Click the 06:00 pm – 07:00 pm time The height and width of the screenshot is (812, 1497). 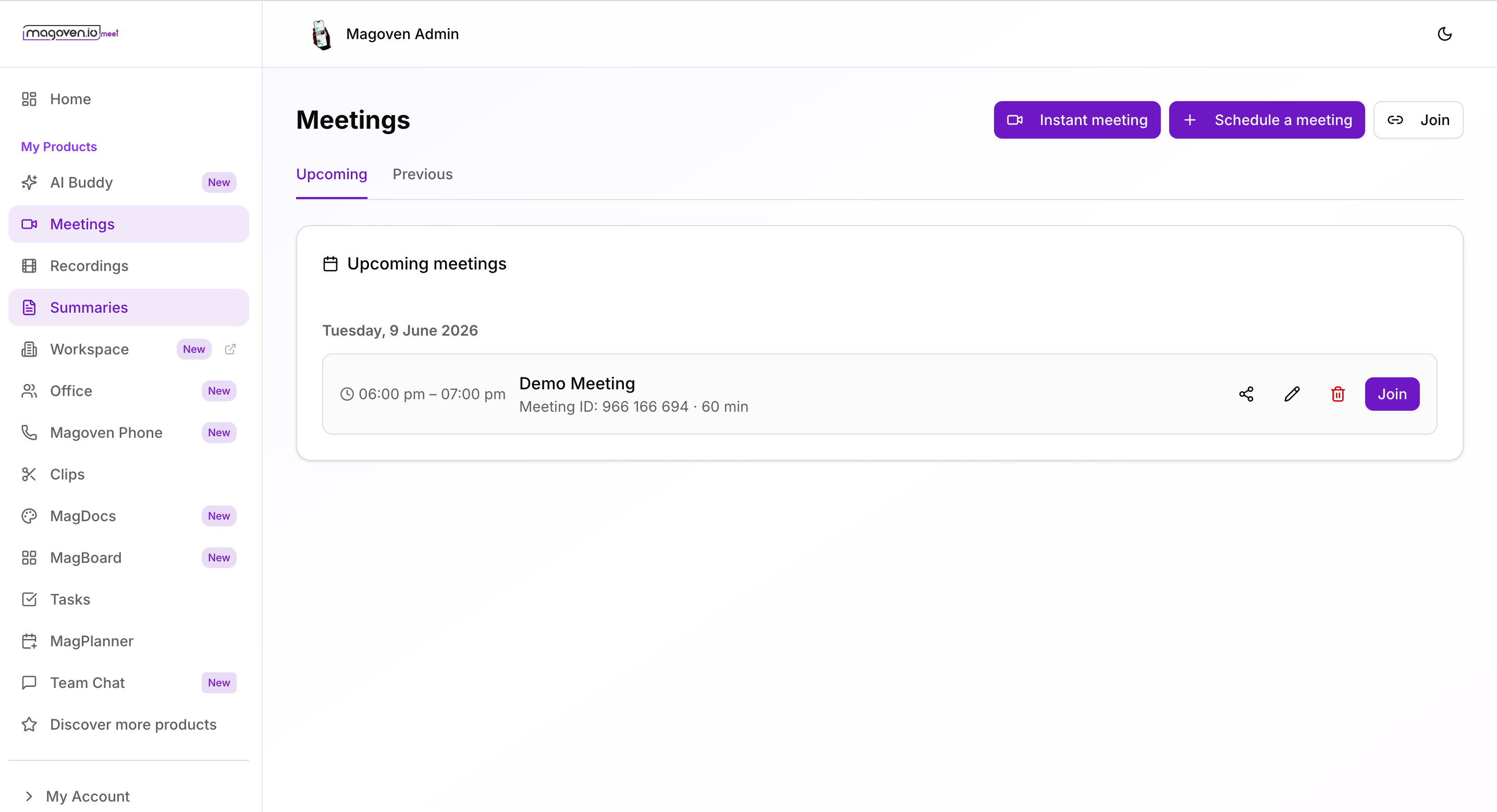(x=432, y=394)
